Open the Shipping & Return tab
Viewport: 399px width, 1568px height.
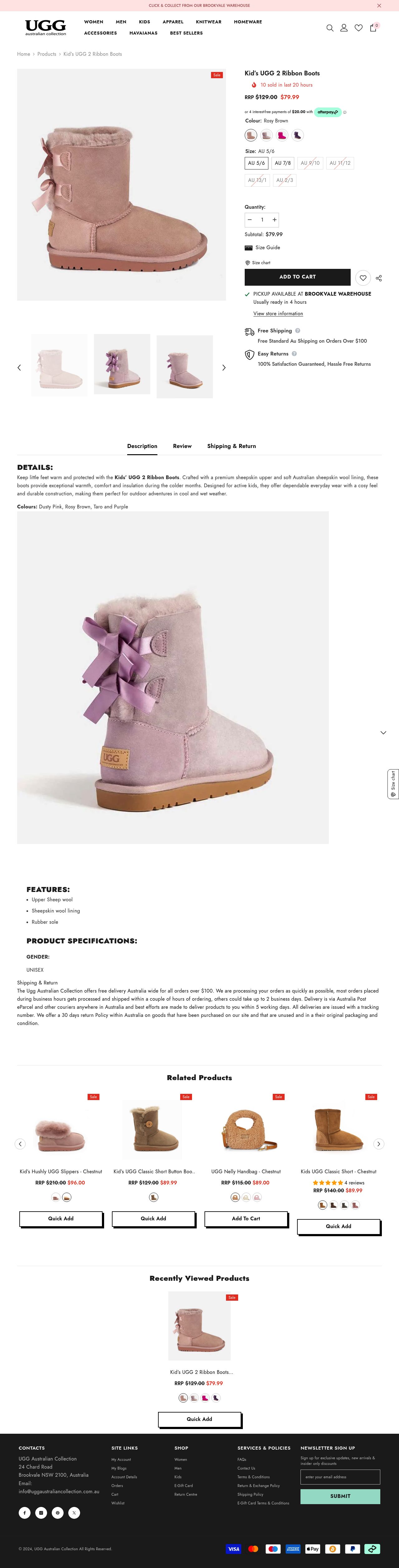coord(232,446)
